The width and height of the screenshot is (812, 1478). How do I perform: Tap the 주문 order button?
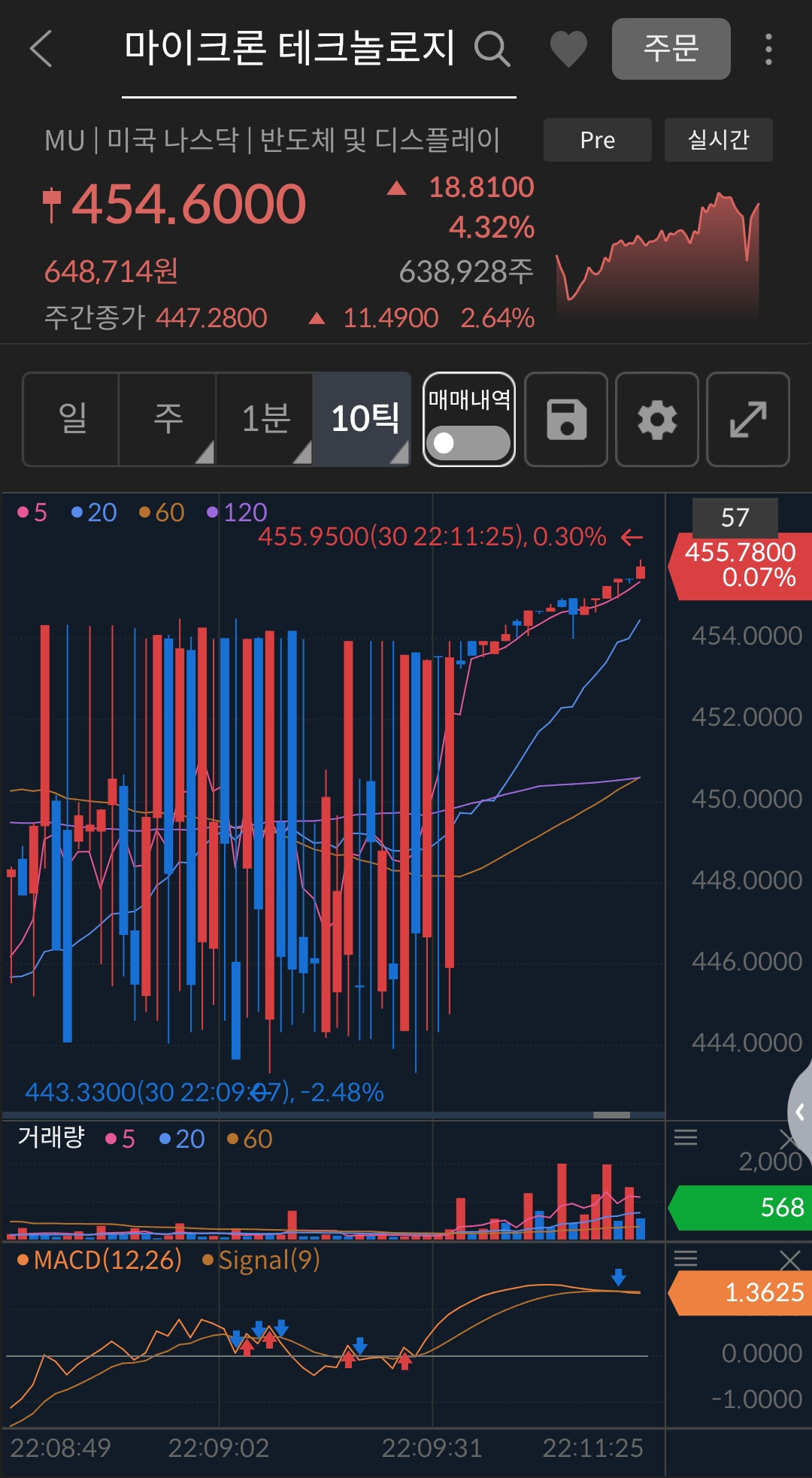point(671,49)
